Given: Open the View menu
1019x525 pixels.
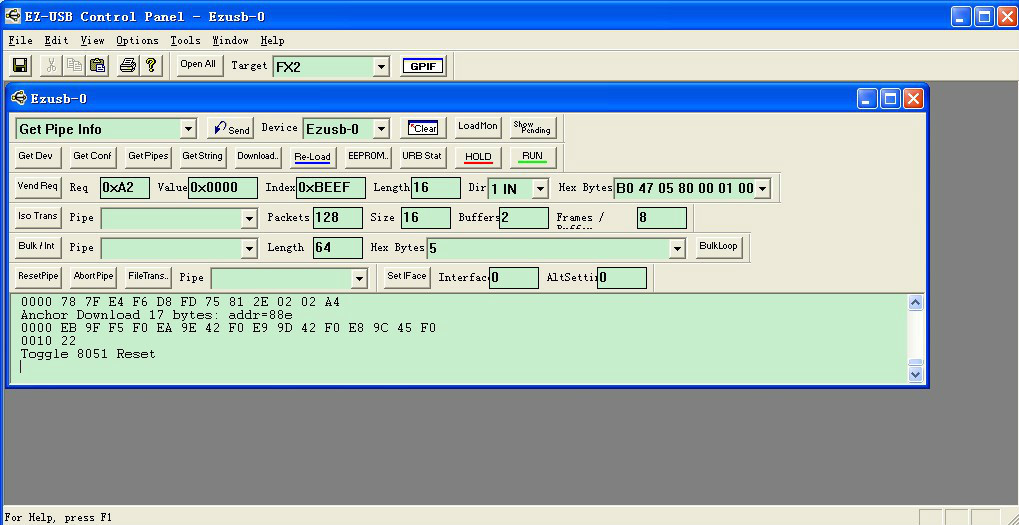Looking at the screenshot, I should click(92, 40).
